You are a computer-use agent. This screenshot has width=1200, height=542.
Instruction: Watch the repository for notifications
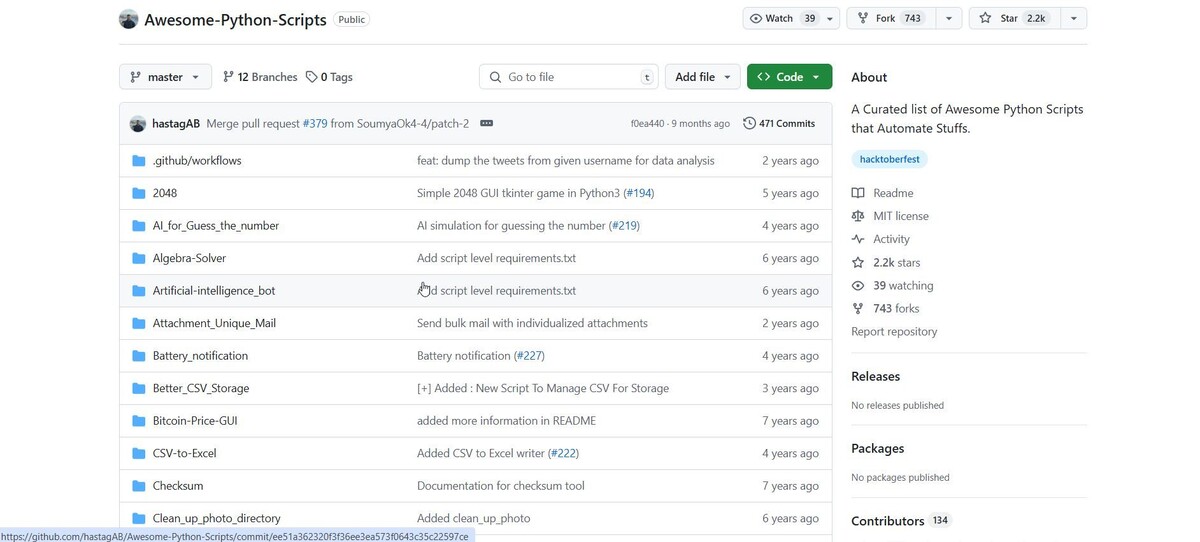783,18
